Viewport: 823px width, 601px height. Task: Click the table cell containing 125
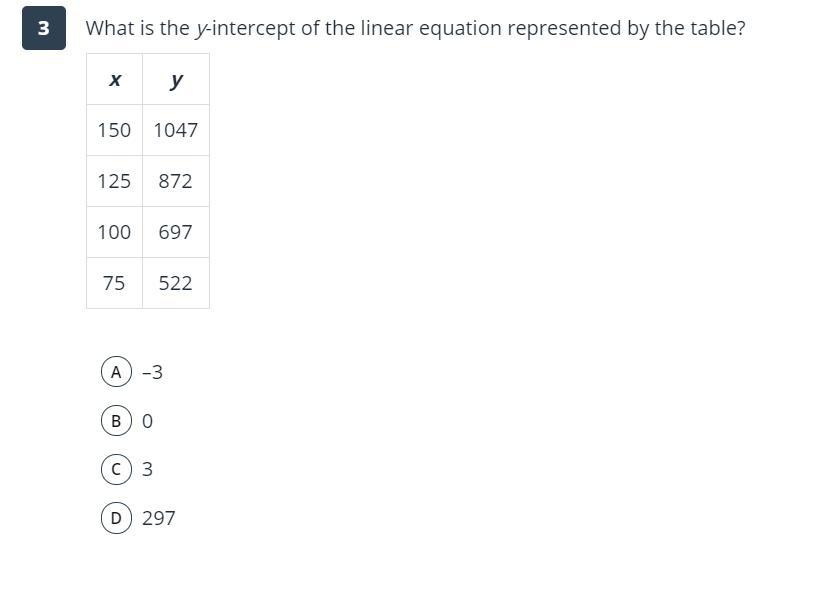click(x=114, y=181)
